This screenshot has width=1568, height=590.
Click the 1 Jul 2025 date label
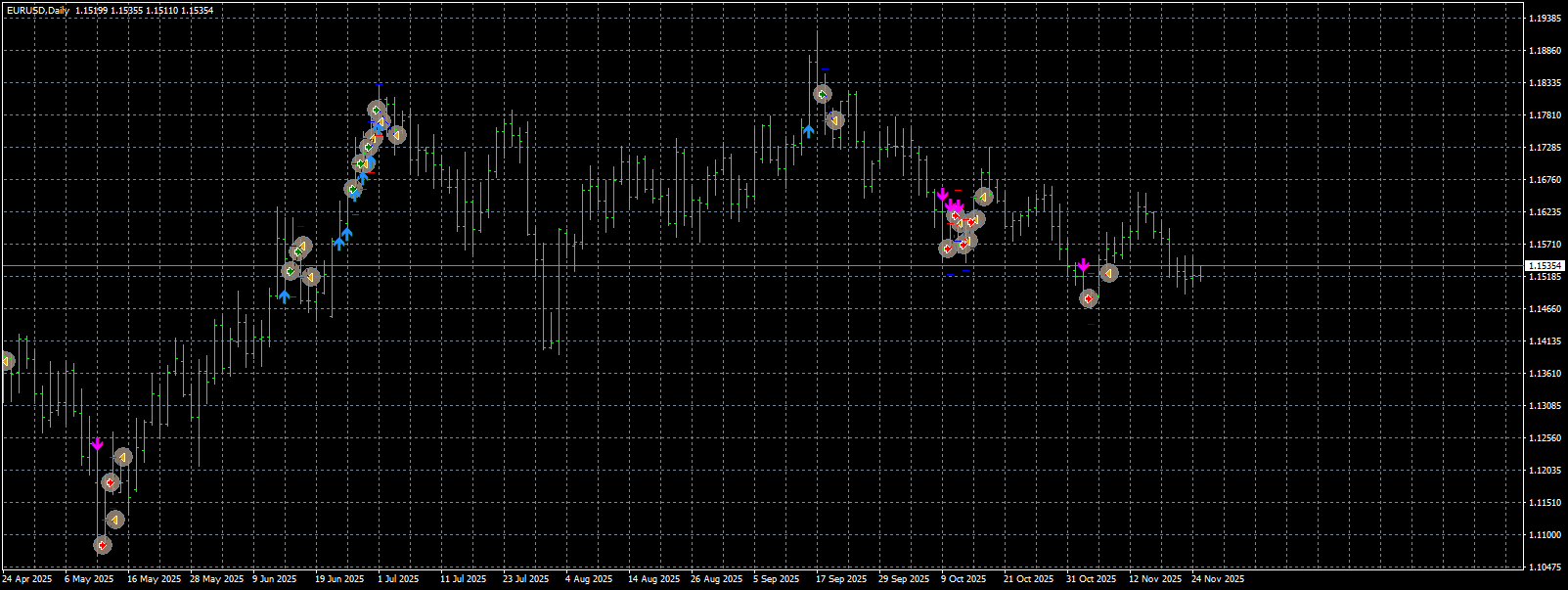(398, 579)
